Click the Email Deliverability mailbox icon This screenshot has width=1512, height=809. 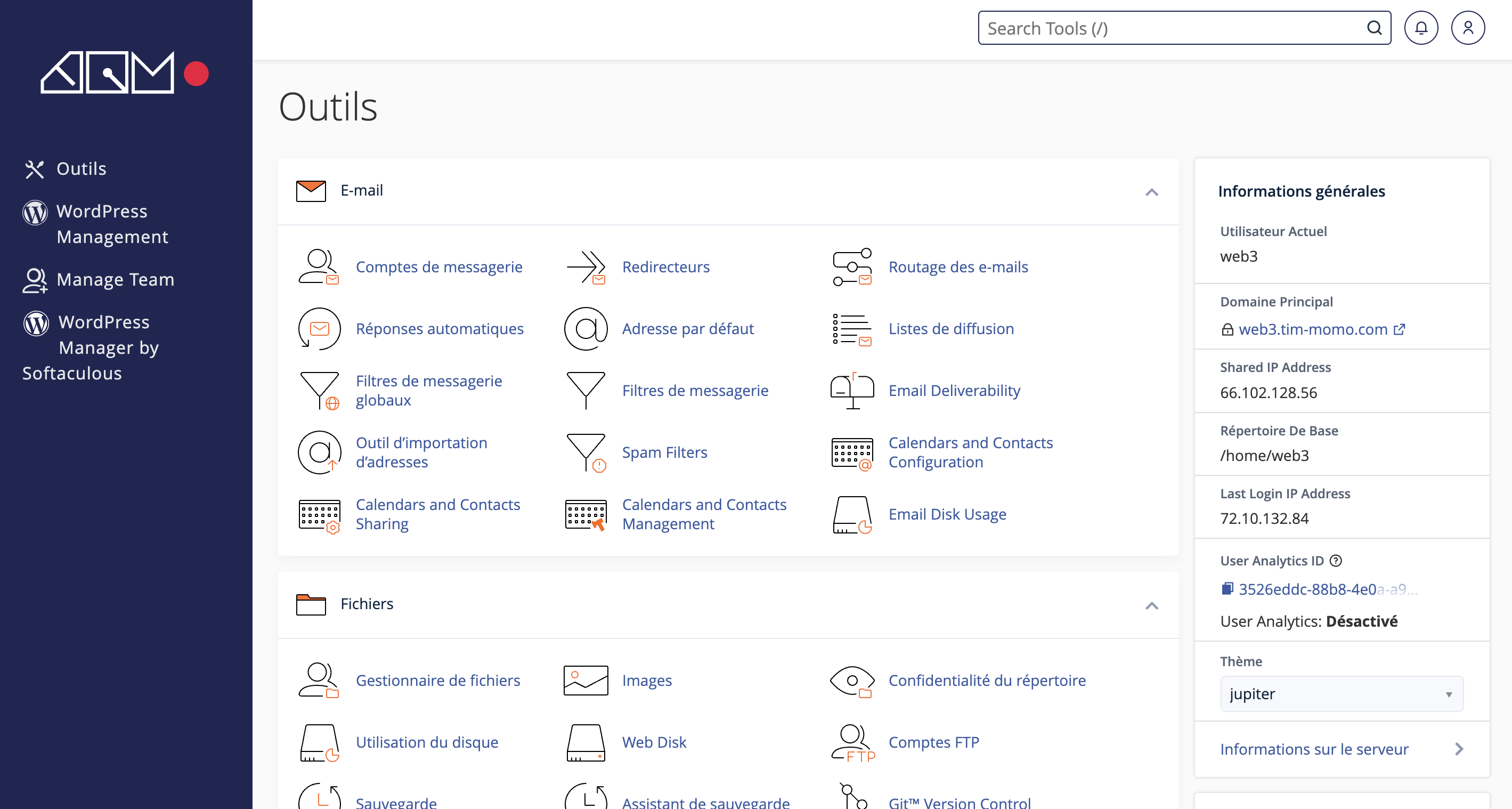[852, 391]
